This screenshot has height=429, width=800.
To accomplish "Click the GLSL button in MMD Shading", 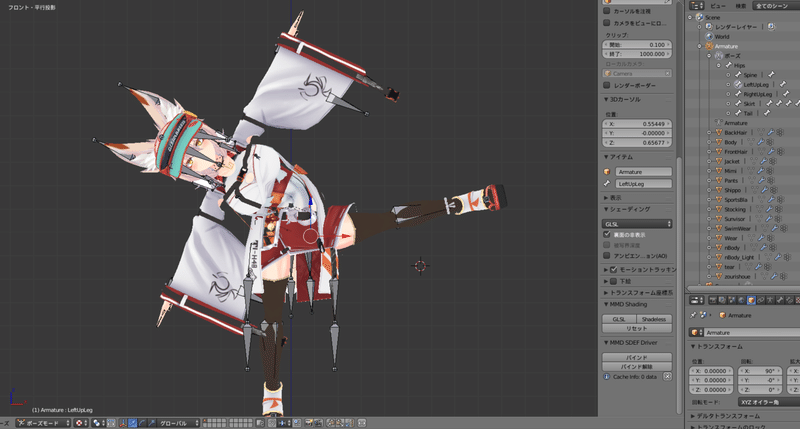I will [x=619, y=319].
